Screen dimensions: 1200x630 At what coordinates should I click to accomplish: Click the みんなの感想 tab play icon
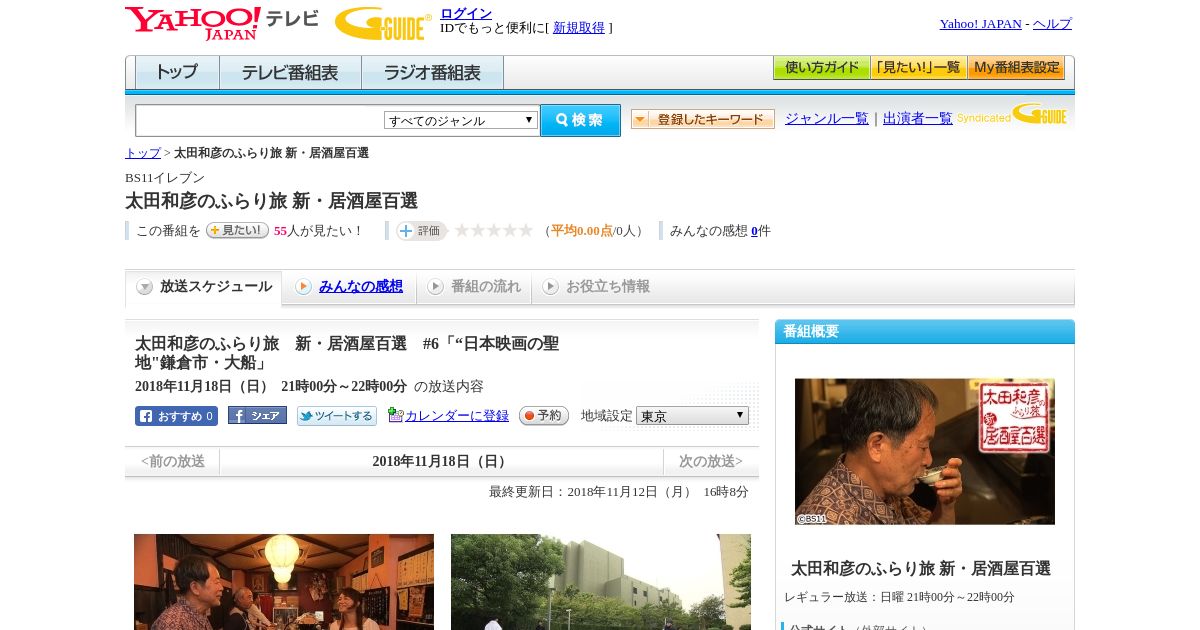(303, 287)
